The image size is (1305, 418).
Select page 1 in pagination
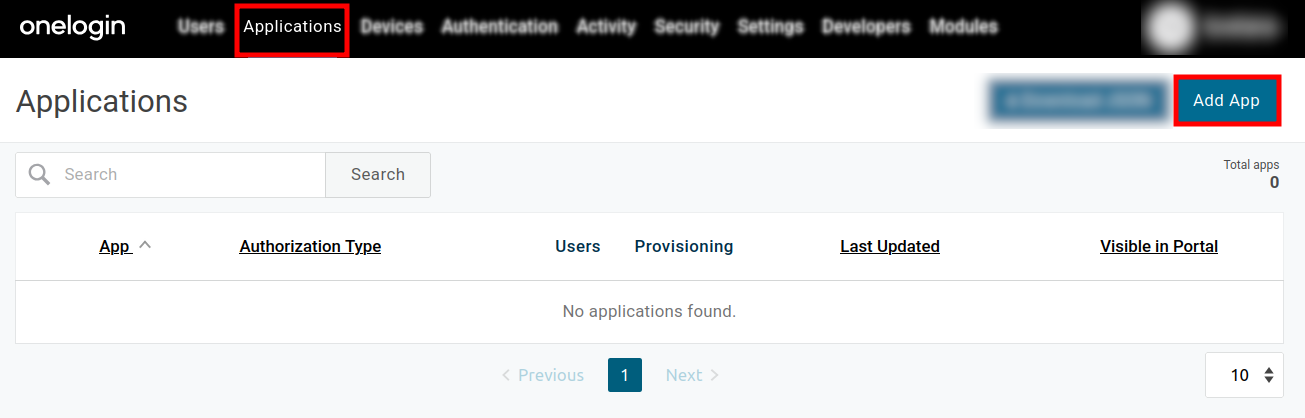click(624, 375)
